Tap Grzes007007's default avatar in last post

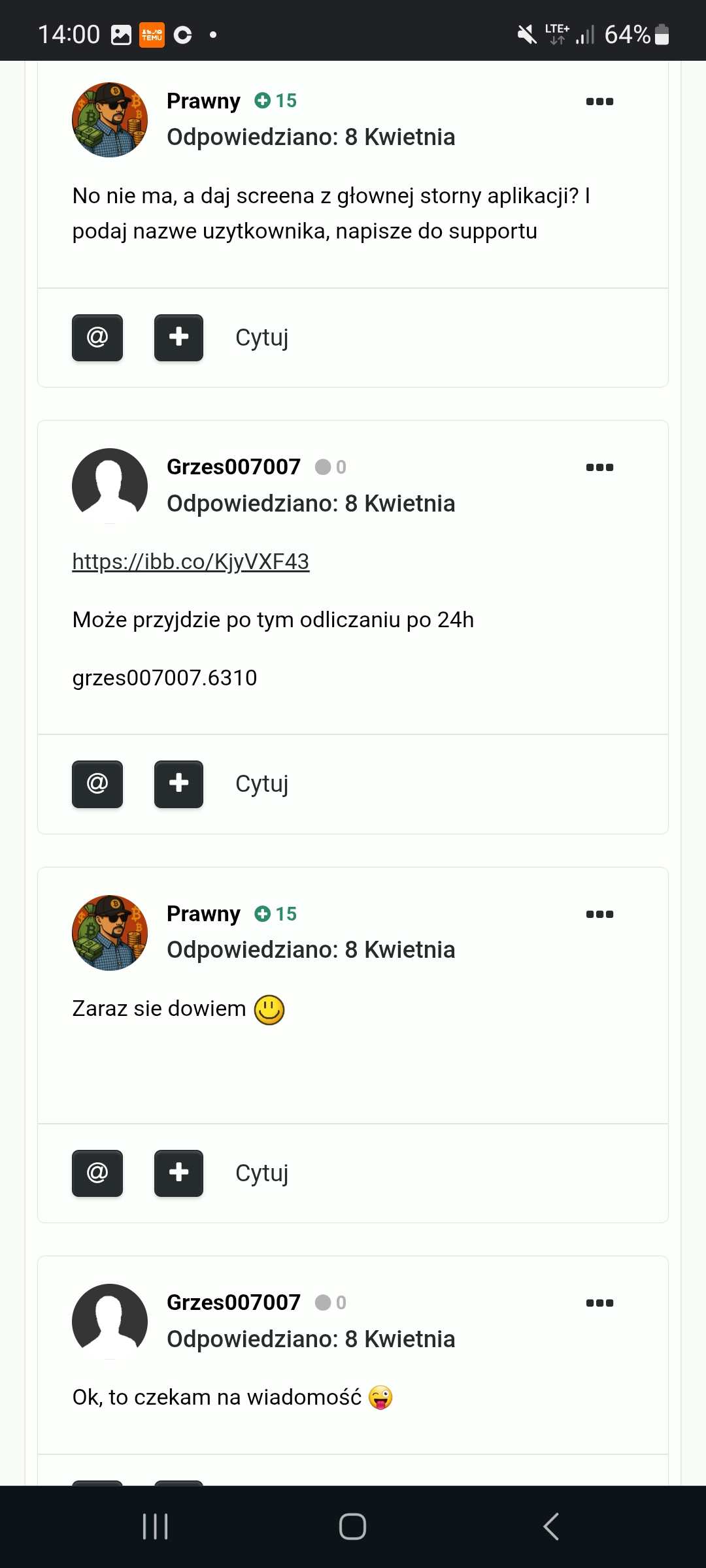coord(110,1321)
